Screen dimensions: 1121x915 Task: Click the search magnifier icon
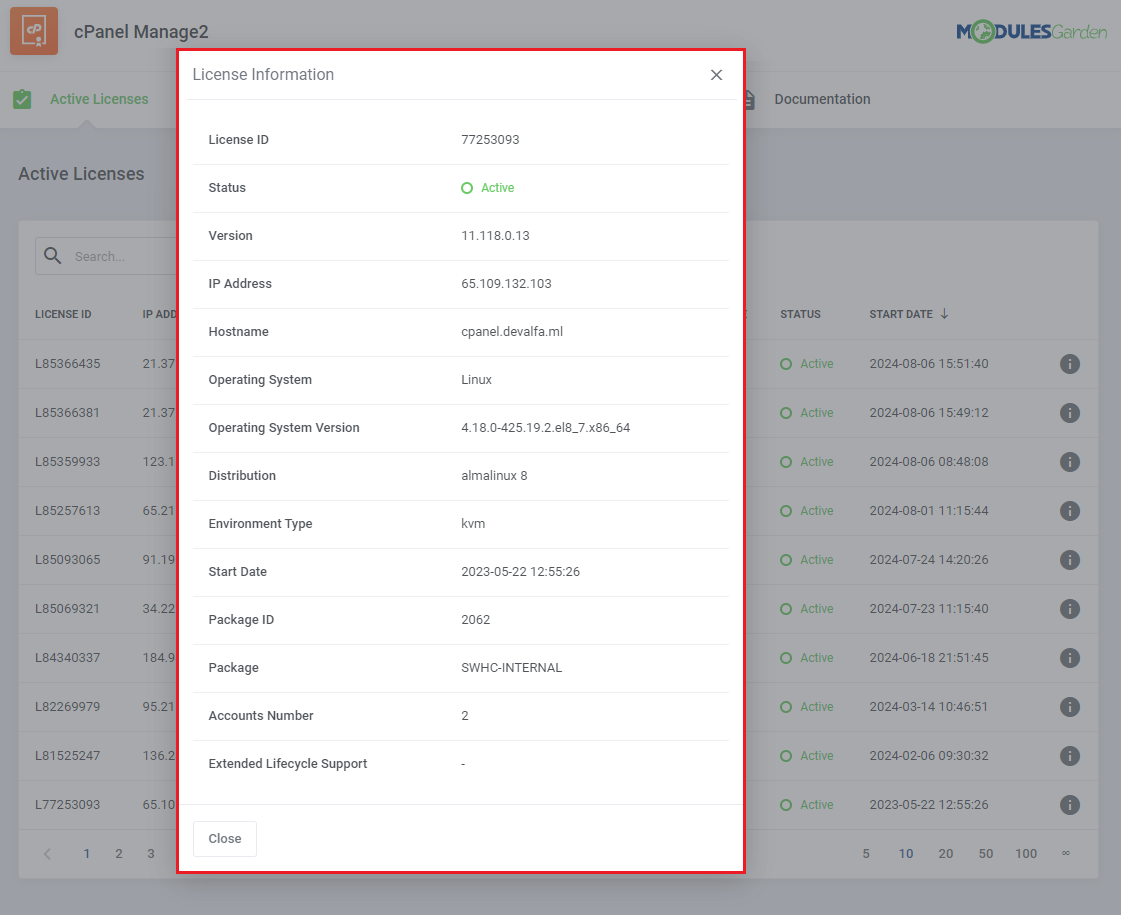[x=53, y=256]
